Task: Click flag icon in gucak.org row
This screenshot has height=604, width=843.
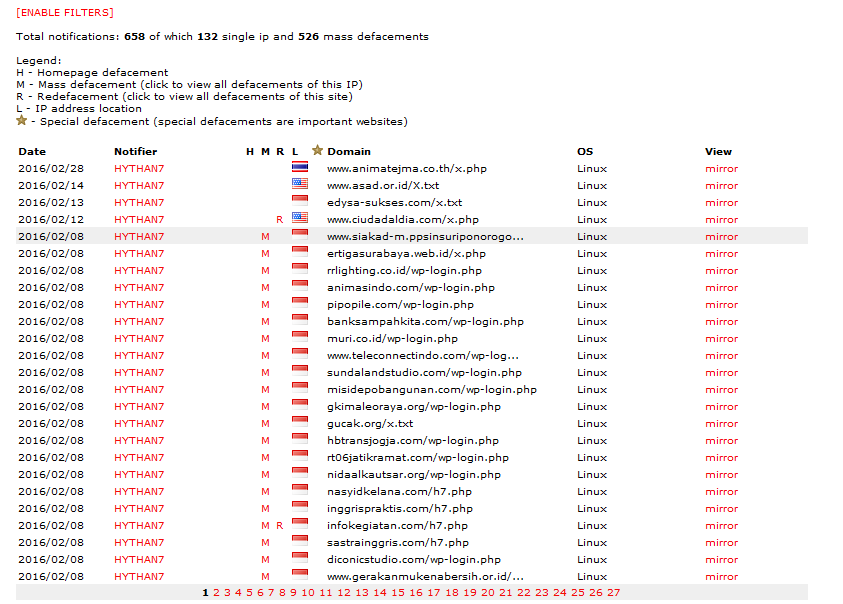Action: 299,422
